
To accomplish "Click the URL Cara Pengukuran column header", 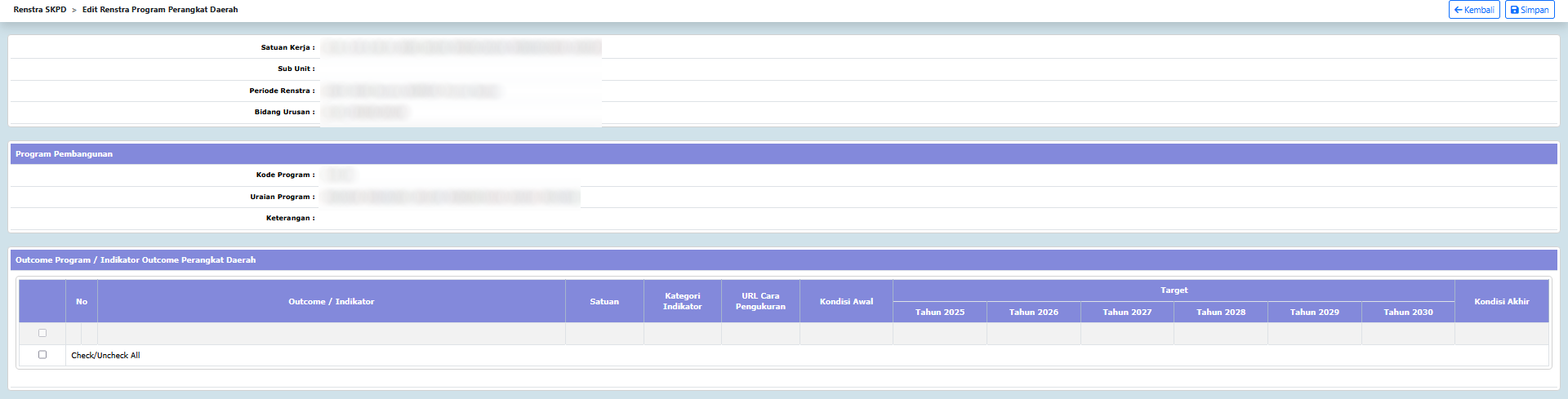I will pyautogui.click(x=760, y=301).
